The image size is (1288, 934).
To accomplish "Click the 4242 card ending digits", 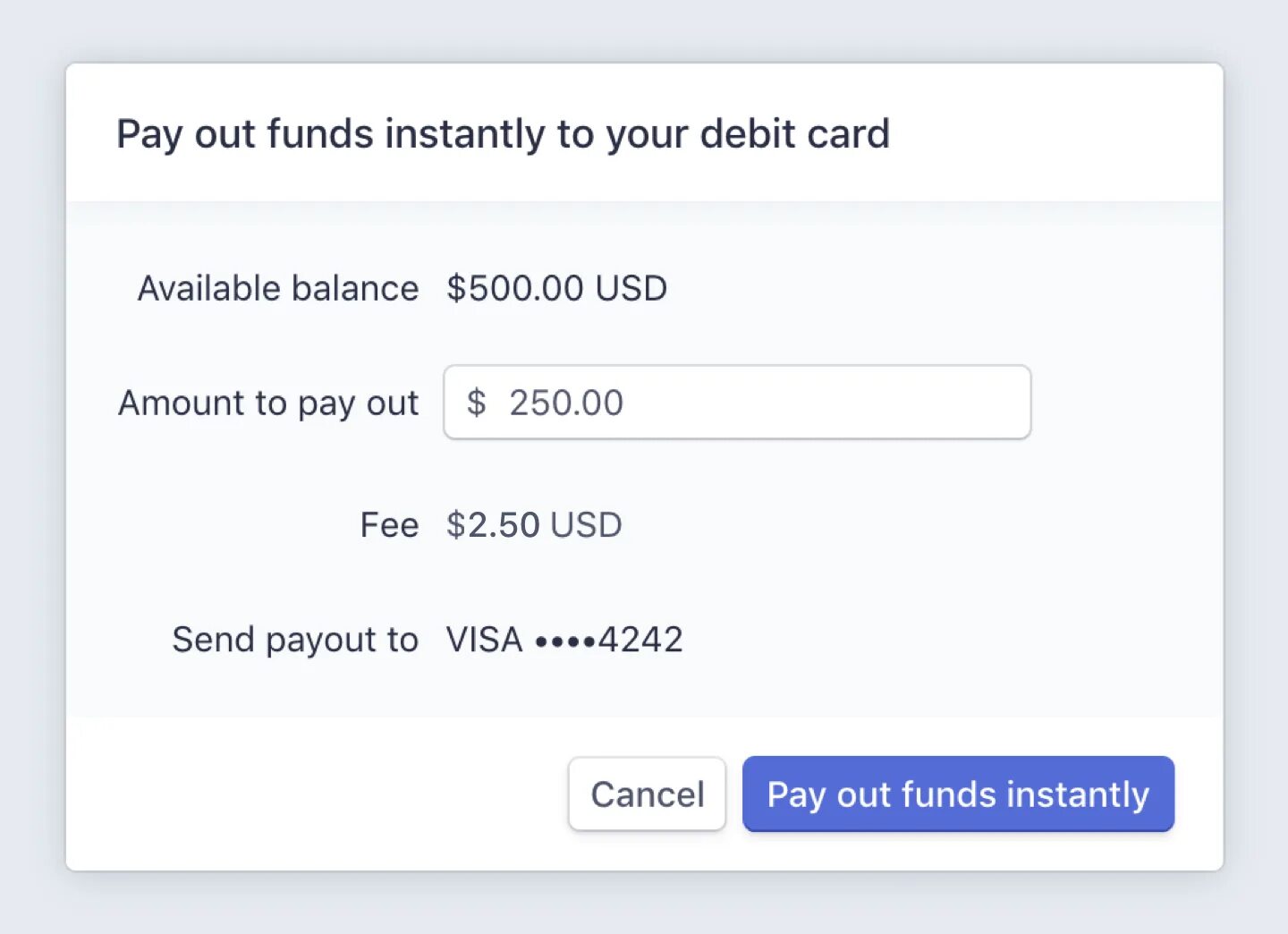I will point(640,640).
